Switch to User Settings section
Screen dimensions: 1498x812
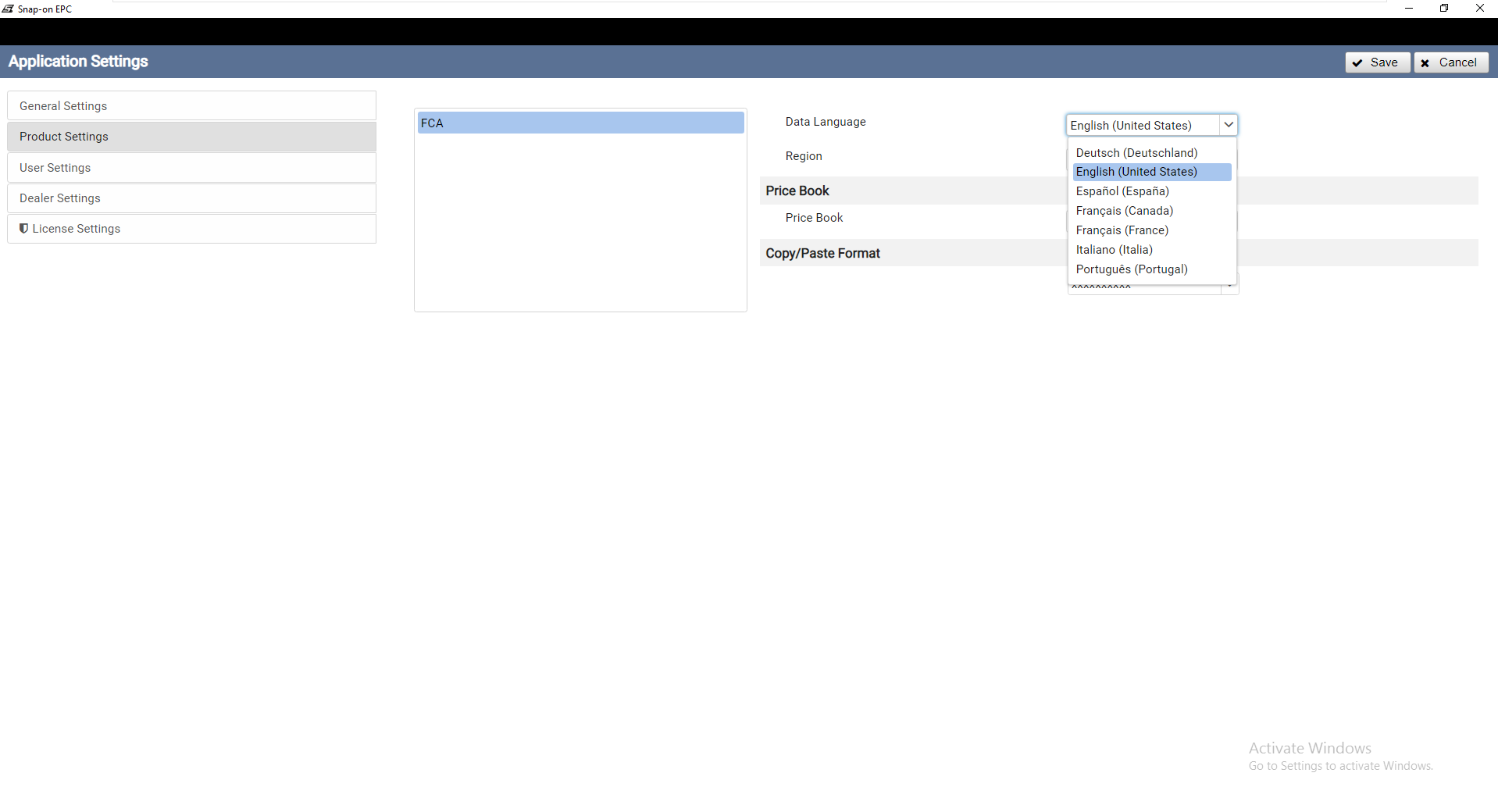coord(191,167)
